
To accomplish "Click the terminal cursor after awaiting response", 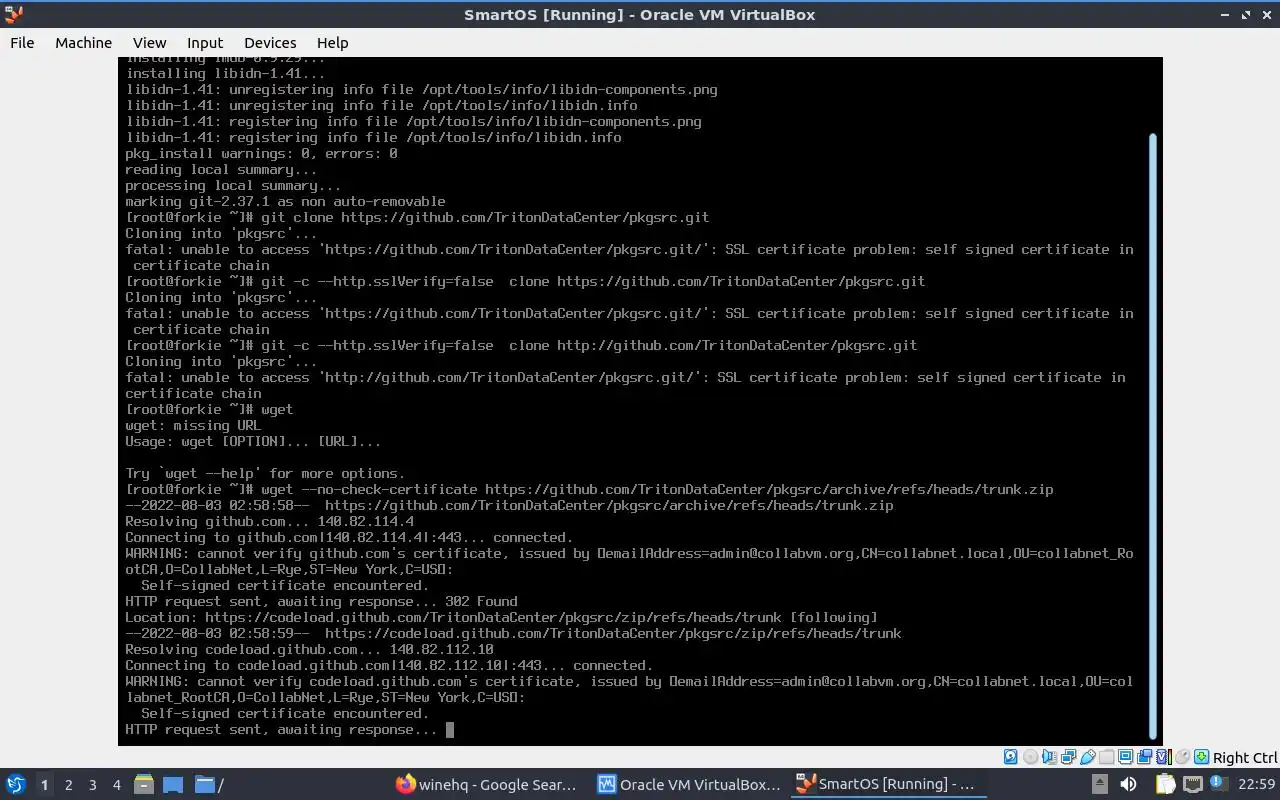I will [x=450, y=730].
